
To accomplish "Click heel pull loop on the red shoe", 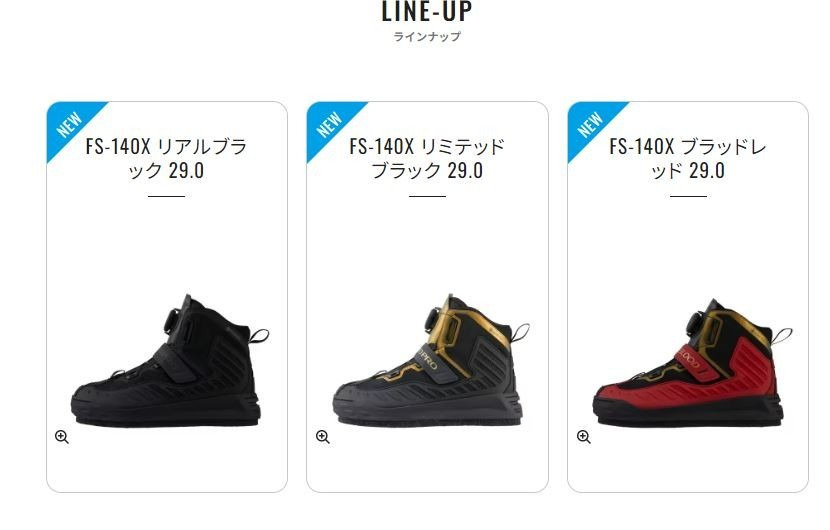I will [781, 336].
